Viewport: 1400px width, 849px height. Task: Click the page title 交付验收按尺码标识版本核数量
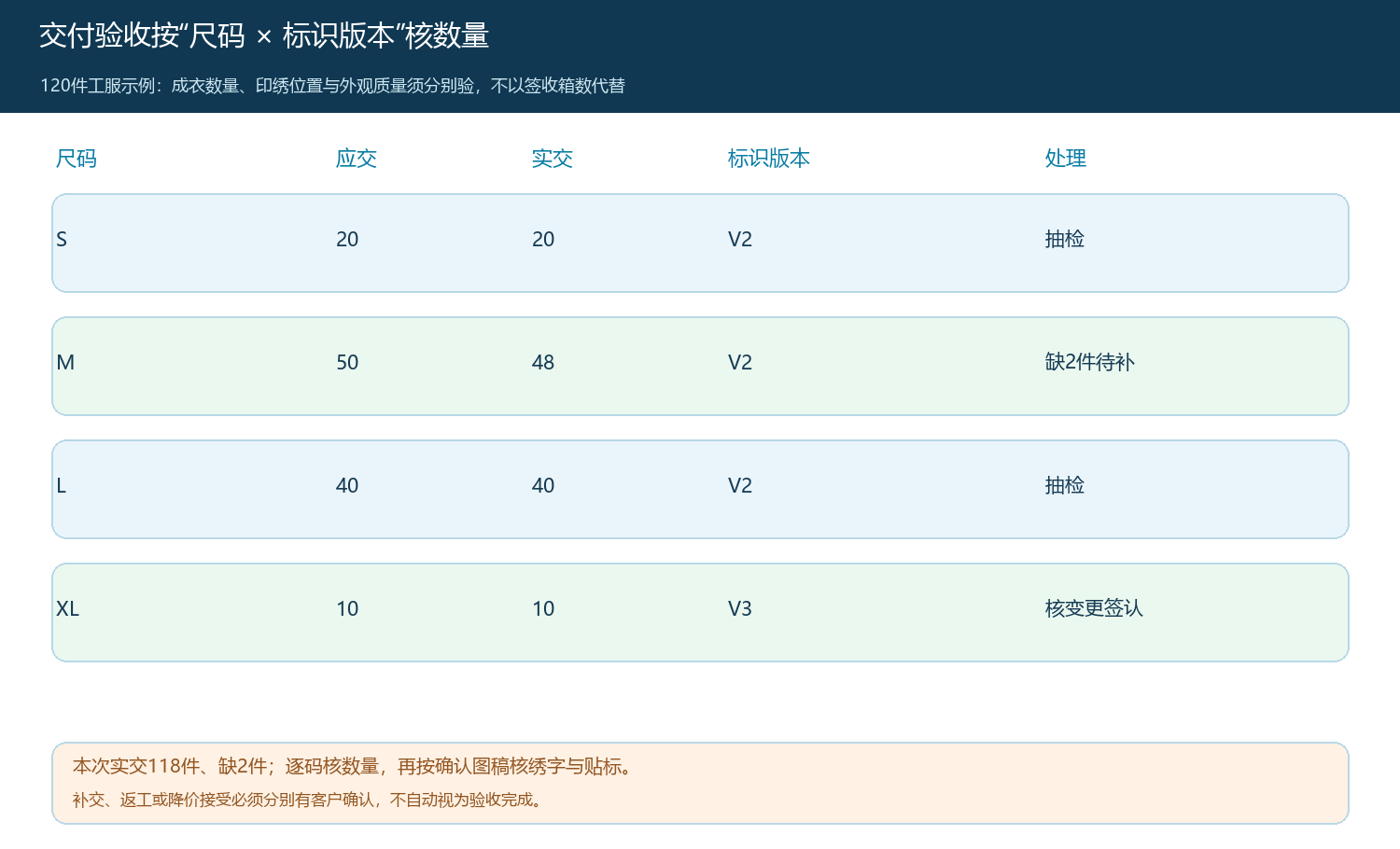click(x=264, y=35)
